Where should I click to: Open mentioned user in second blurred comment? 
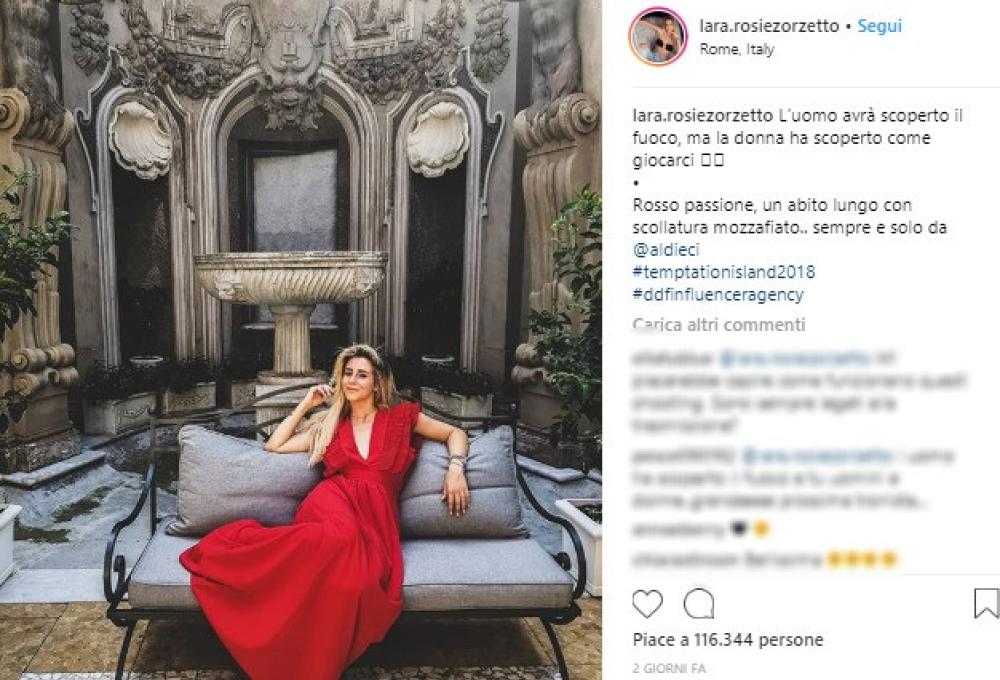[818, 456]
